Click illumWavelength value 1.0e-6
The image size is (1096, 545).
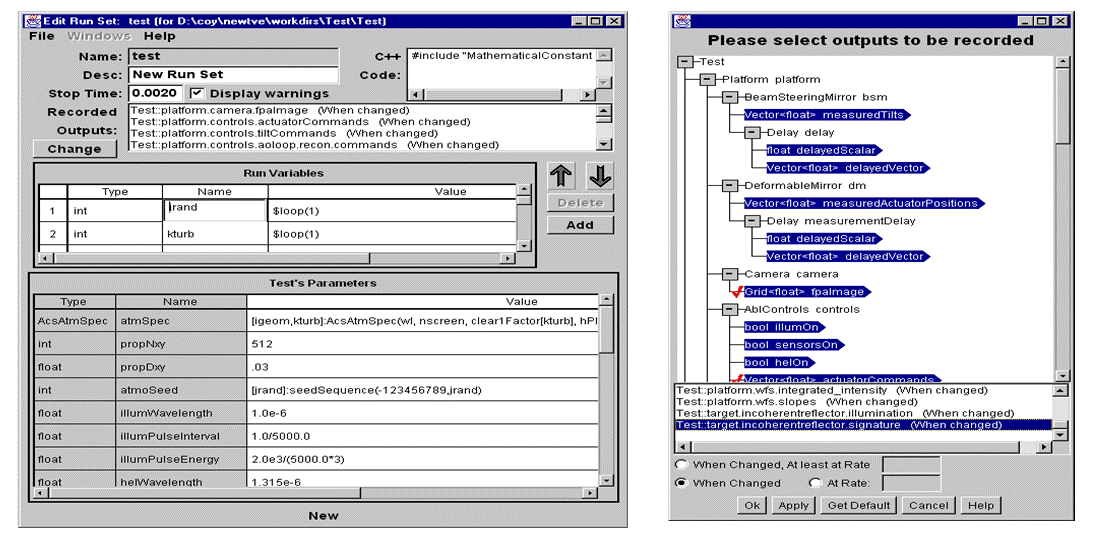(423, 413)
